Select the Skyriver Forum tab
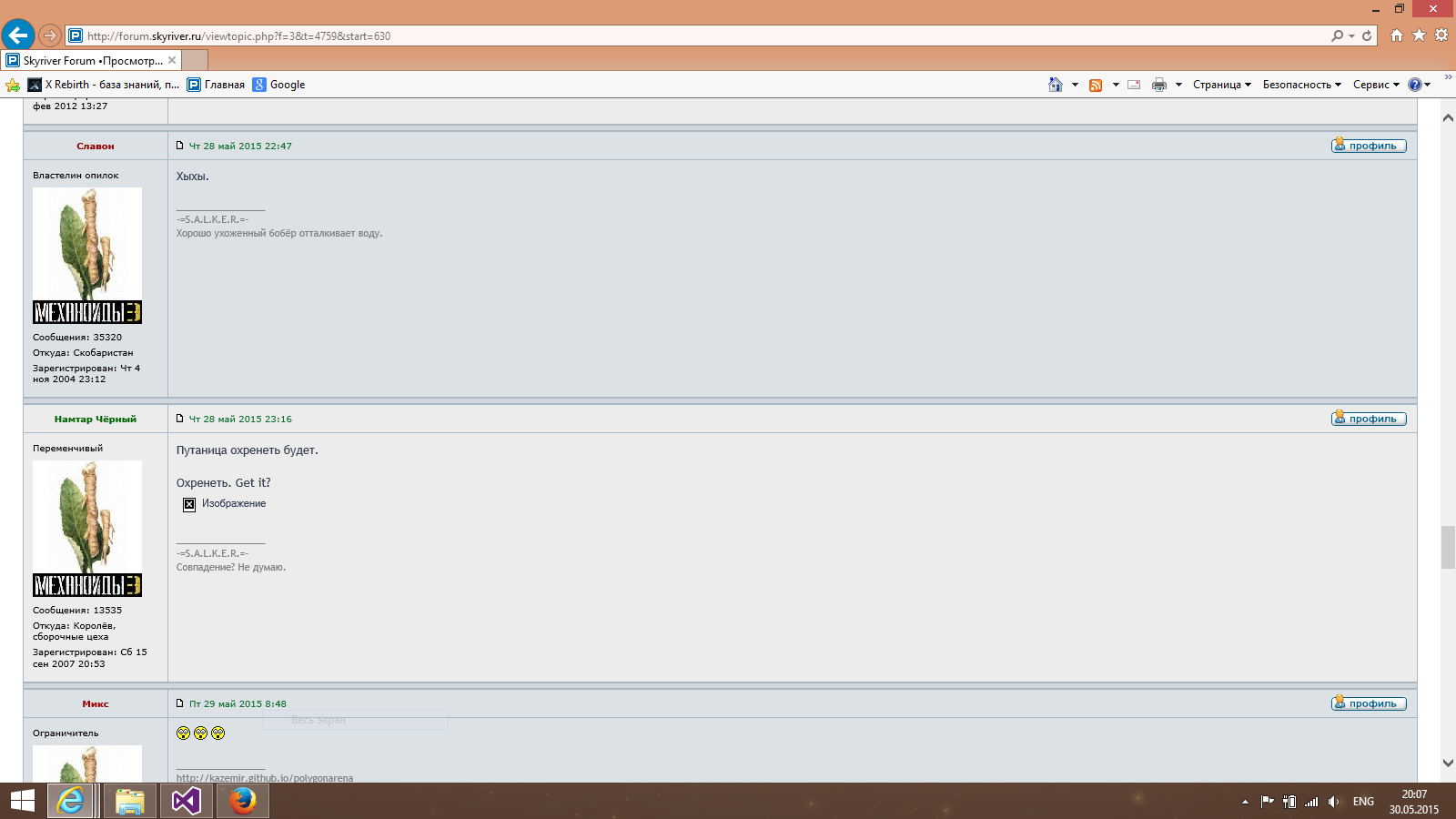Viewport: 1456px width, 819px height. [x=91, y=61]
